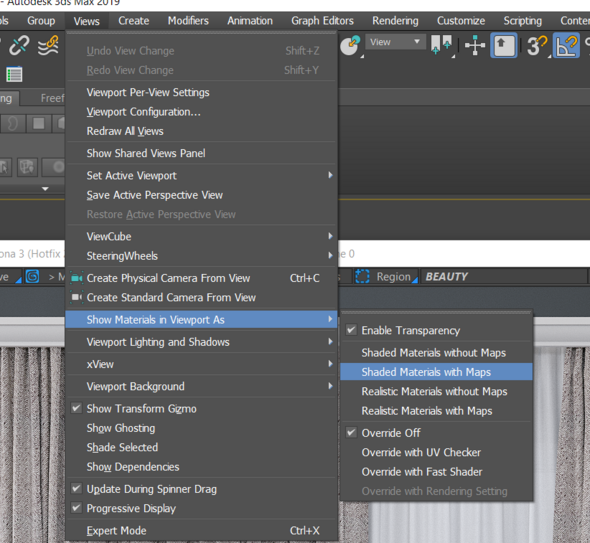Choose Override with UV Checker
The image size is (590, 543).
436,452
